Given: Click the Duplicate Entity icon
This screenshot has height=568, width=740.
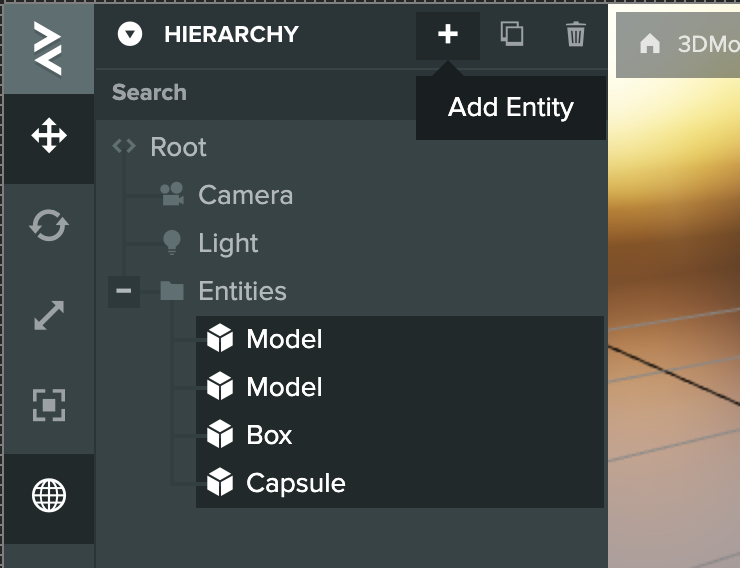Looking at the screenshot, I should [512, 35].
